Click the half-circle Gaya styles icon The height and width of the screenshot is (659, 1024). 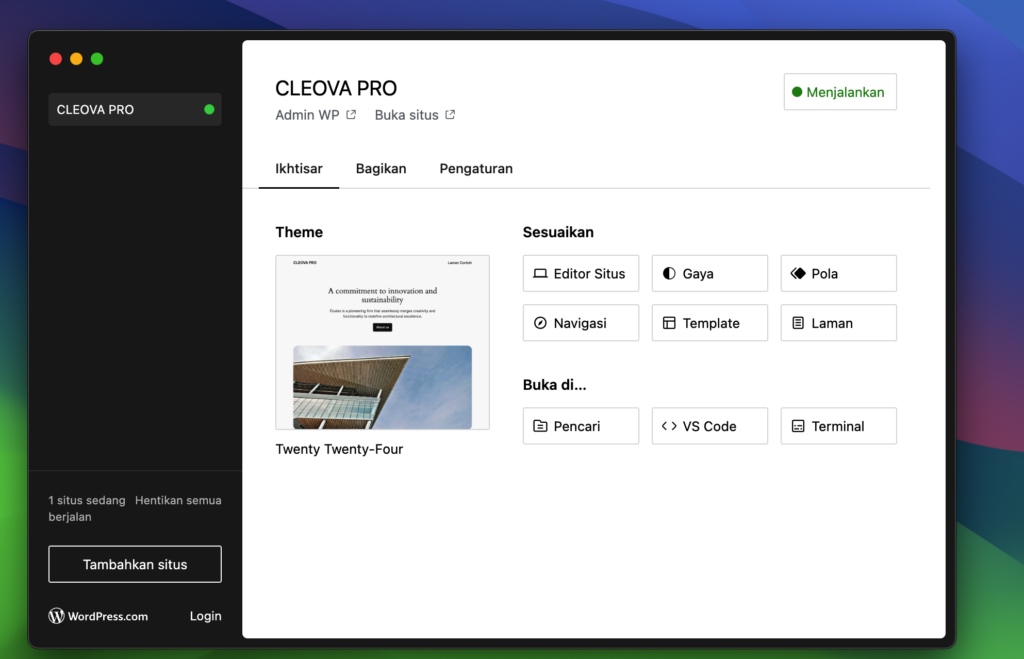coord(669,274)
